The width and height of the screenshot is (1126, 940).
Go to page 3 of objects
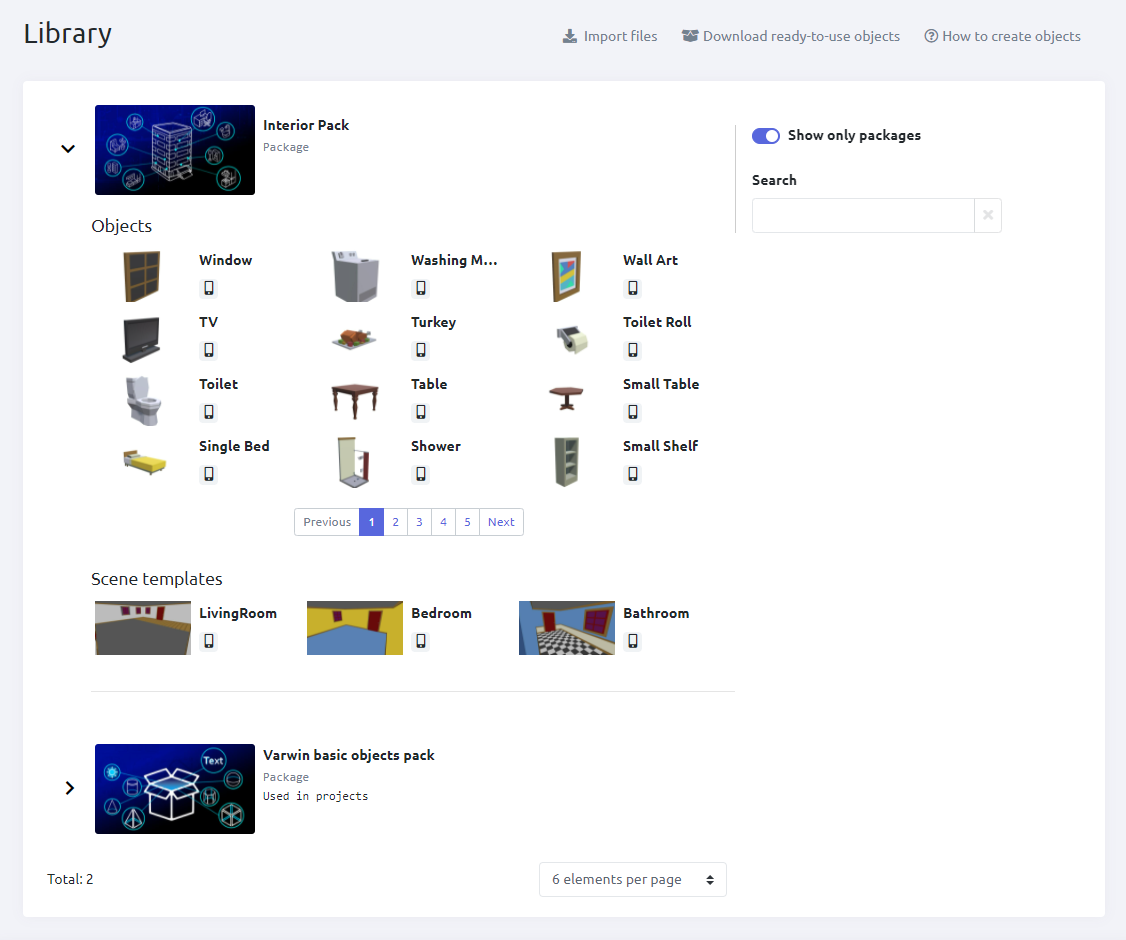(x=419, y=522)
